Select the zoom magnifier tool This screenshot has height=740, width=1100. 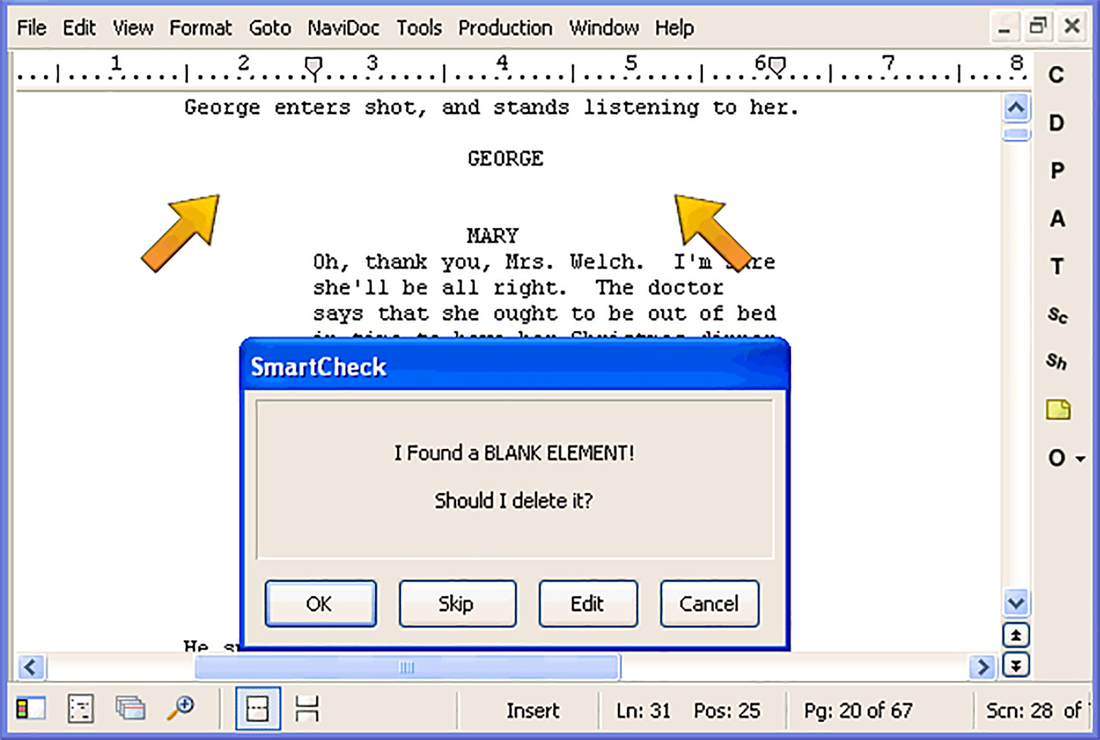click(182, 708)
